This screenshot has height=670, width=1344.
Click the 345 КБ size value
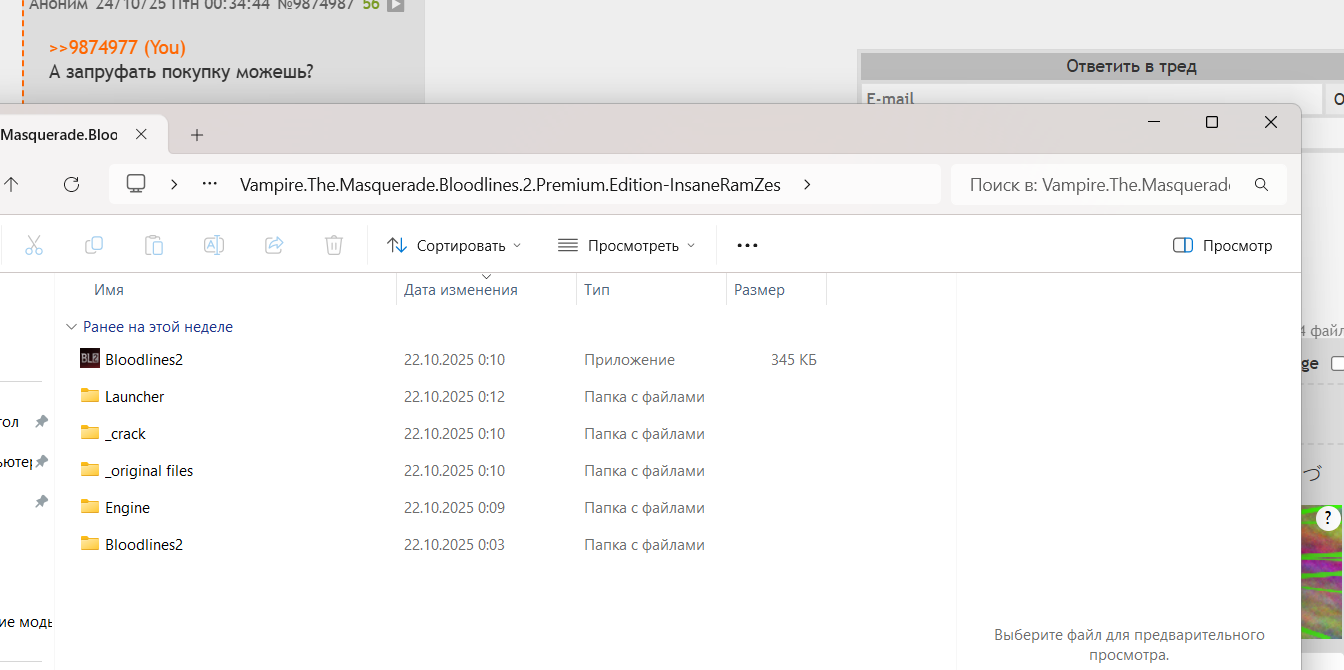coord(794,360)
